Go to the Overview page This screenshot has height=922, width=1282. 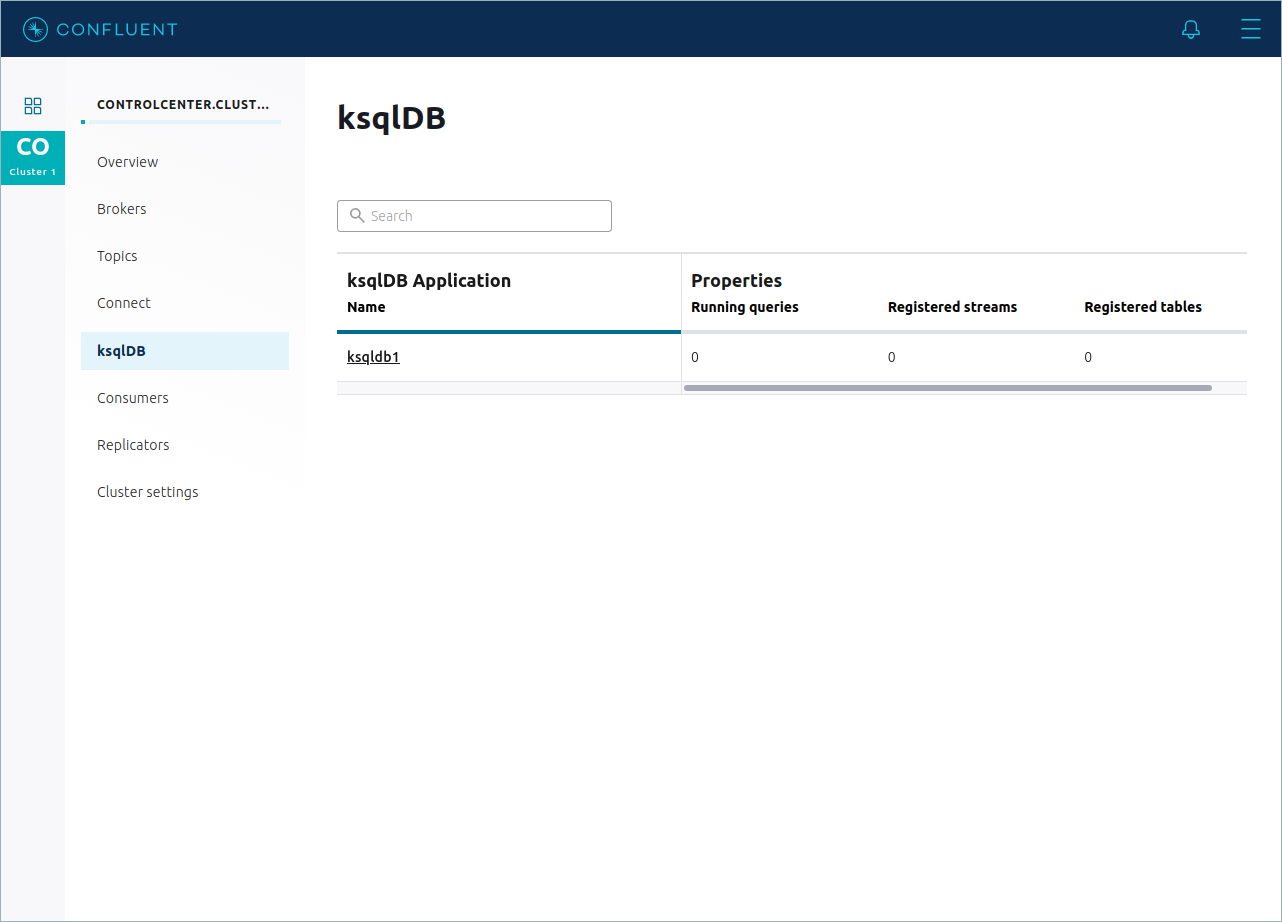pyautogui.click(x=127, y=162)
